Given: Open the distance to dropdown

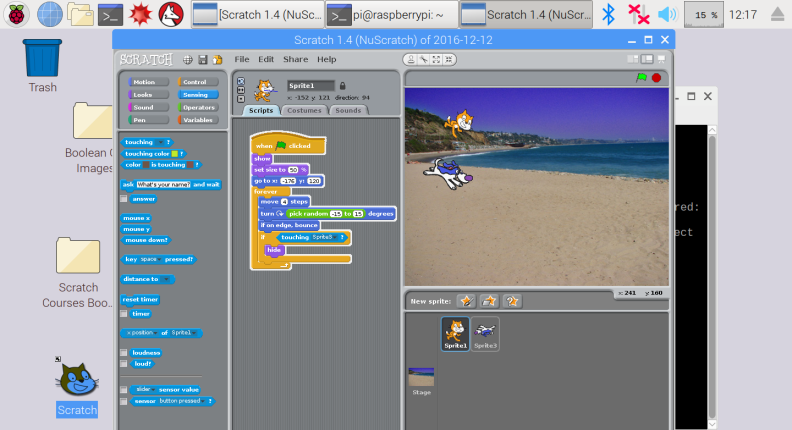Looking at the screenshot, I should (x=166, y=279).
